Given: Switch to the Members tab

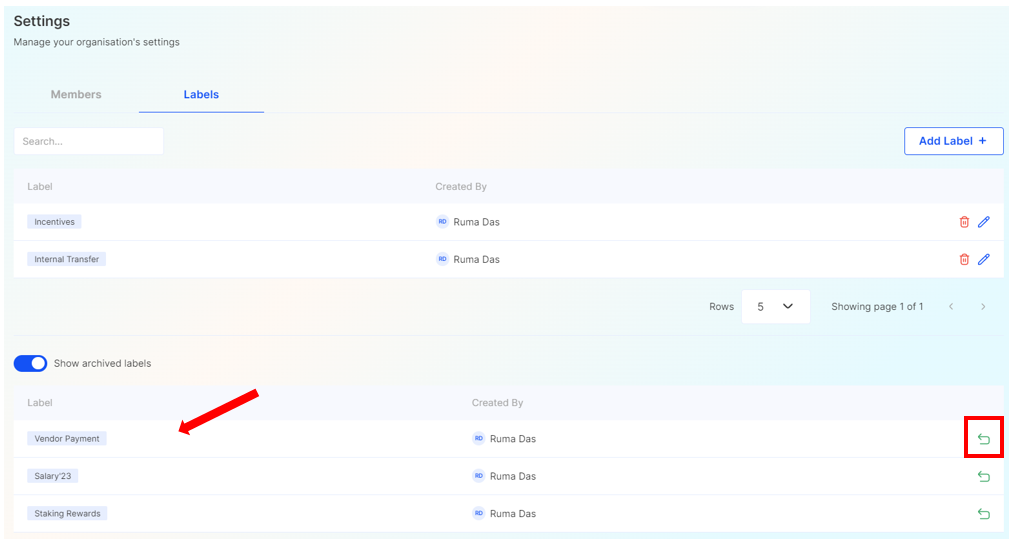Looking at the screenshot, I should tap(76, 94).
